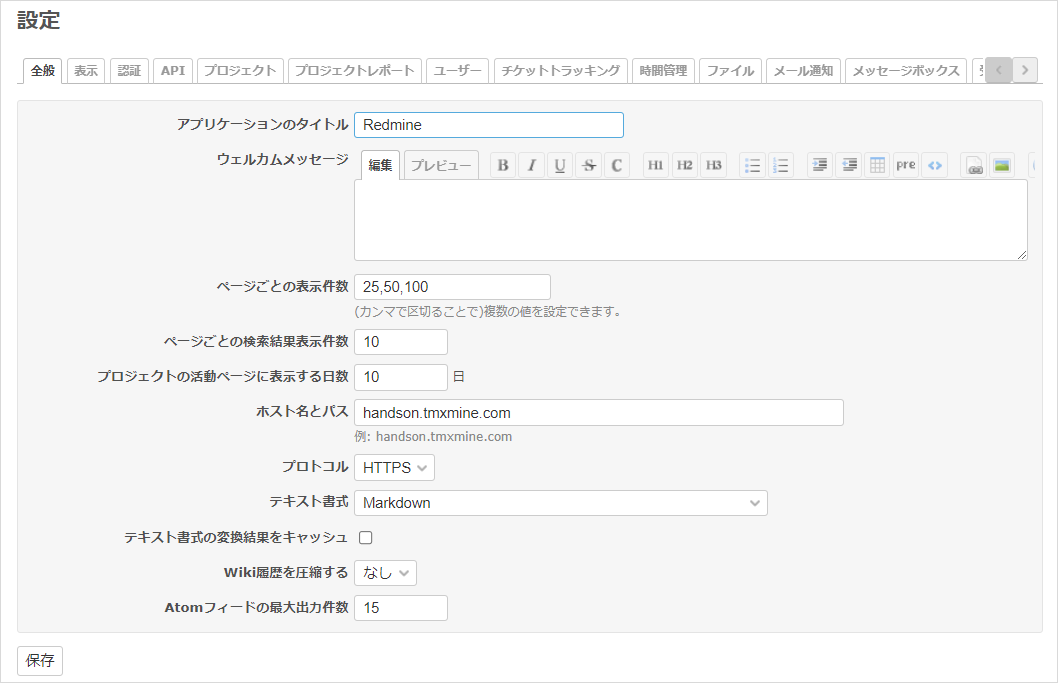Click the application title input field
This screenshot has width=1058, height=683.
[488, 125]
